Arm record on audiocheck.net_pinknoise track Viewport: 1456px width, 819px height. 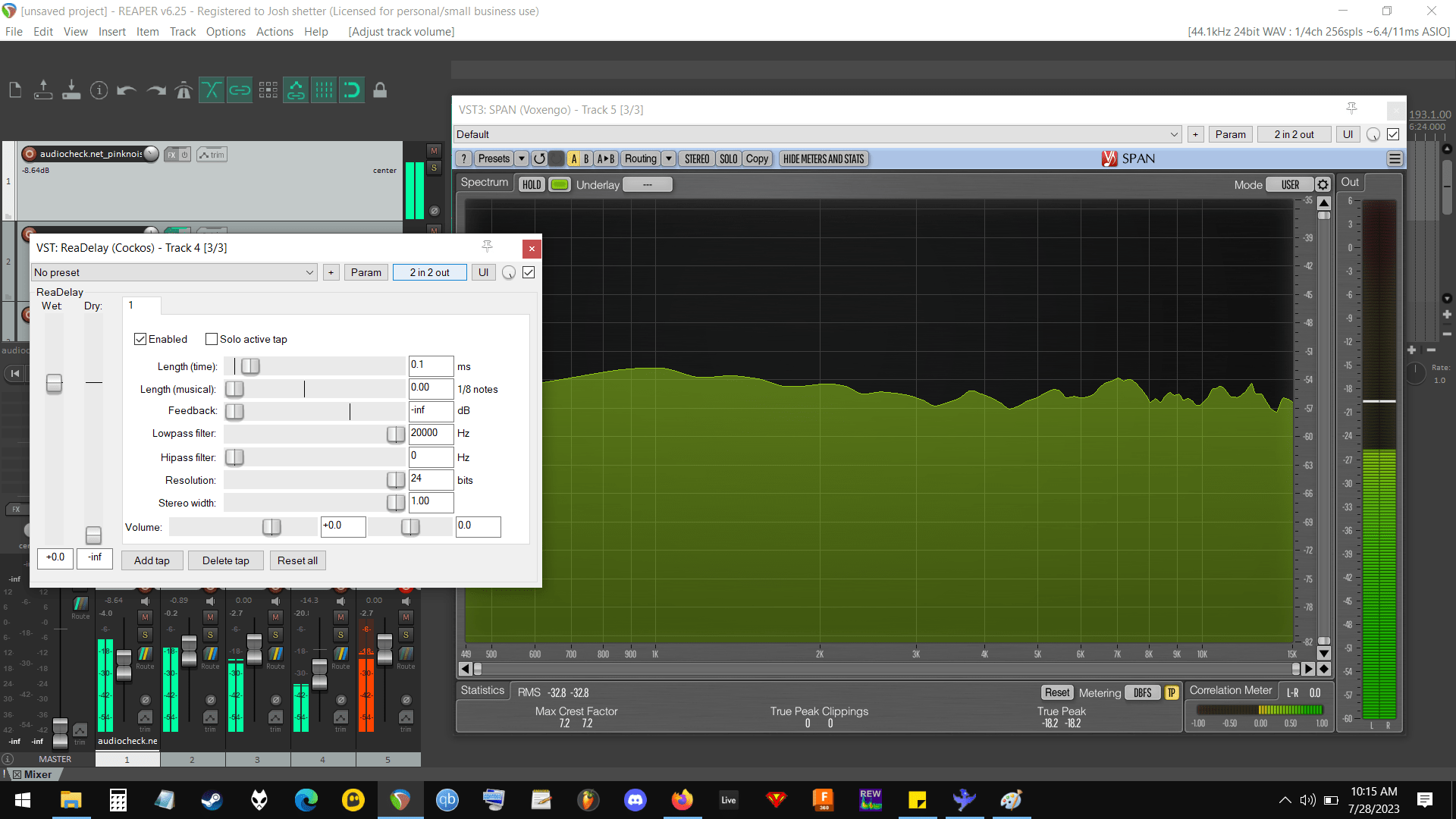click(30, 154)
